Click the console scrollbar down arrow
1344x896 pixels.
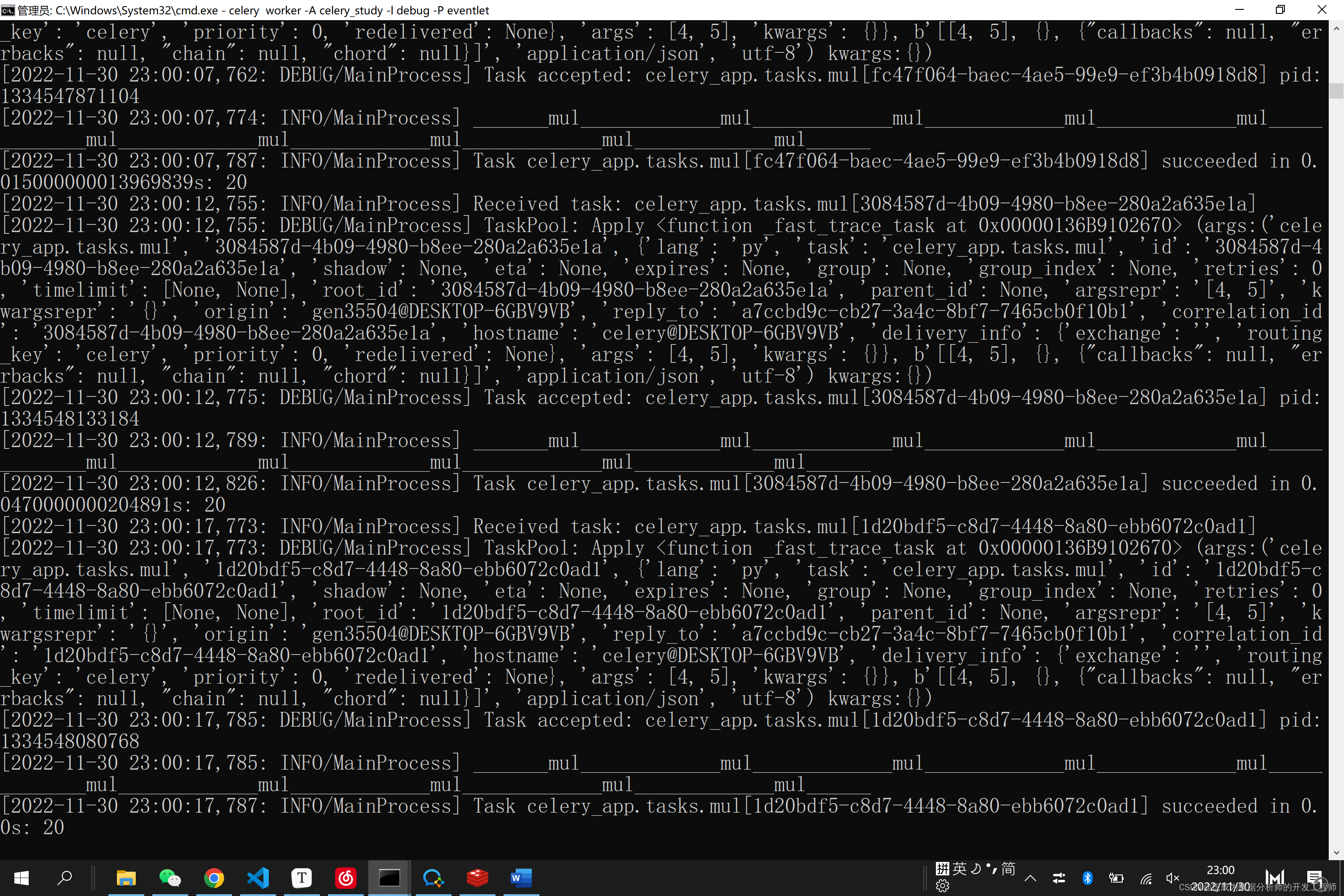[x=1336, y=852]
